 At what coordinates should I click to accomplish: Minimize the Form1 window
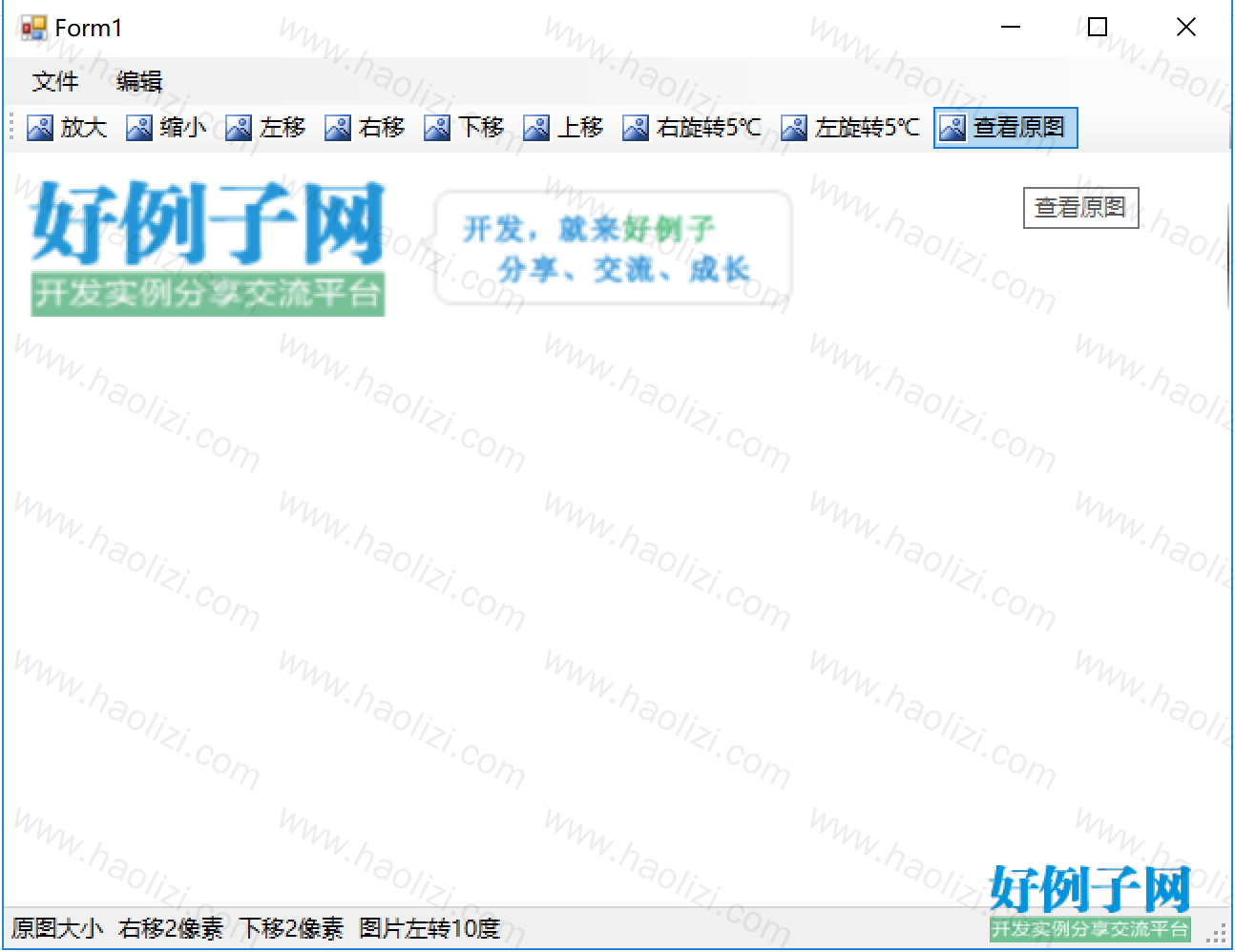[x=1011, y=28]
